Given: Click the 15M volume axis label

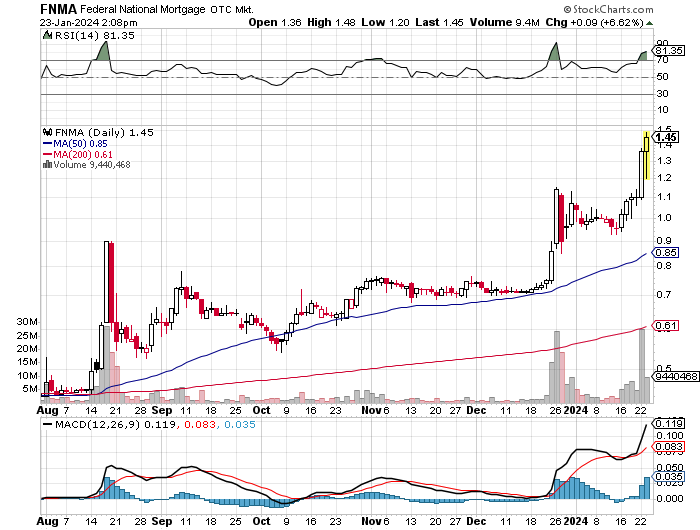Looking at the screenshot, I should 27,362.
